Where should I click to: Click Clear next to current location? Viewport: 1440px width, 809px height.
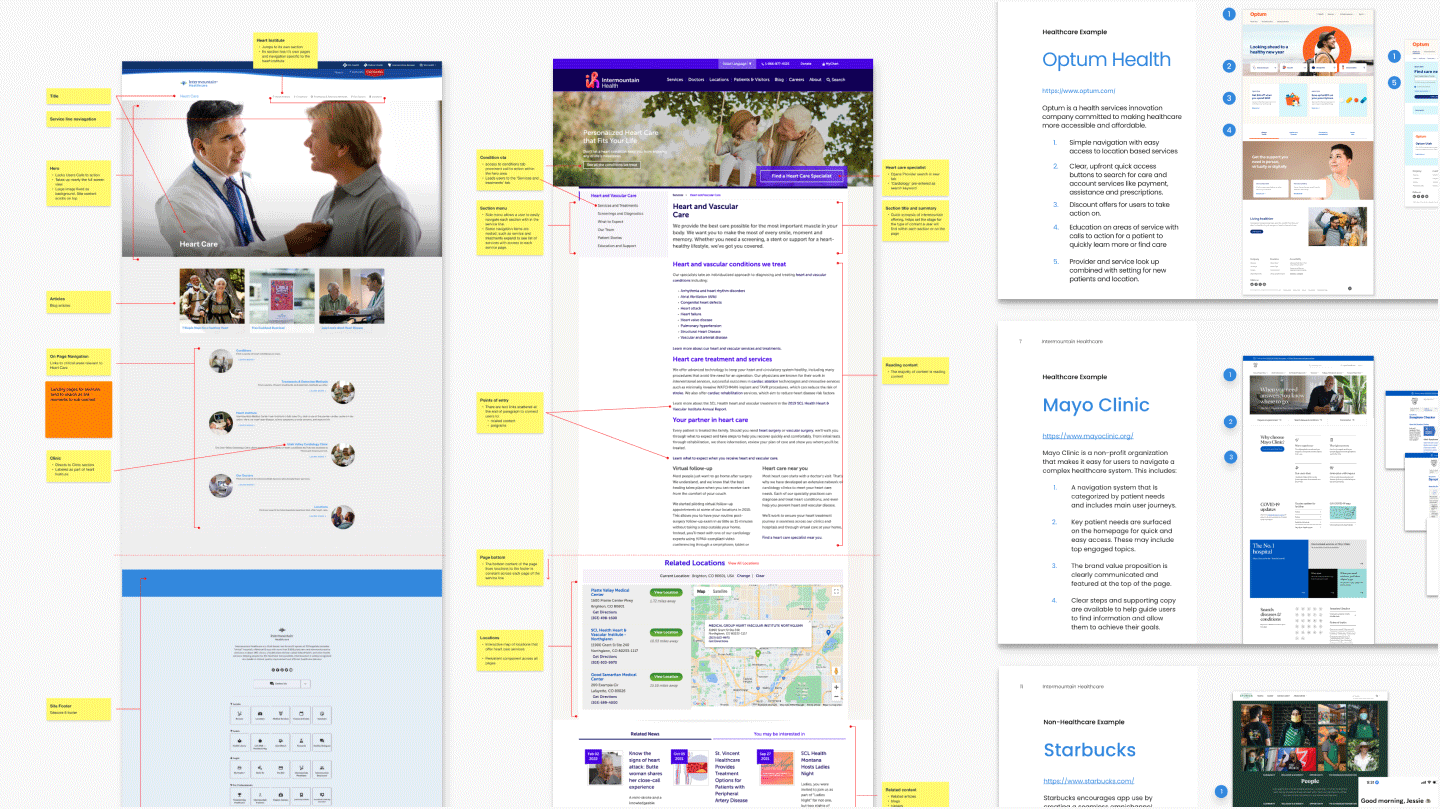[760, 576]
